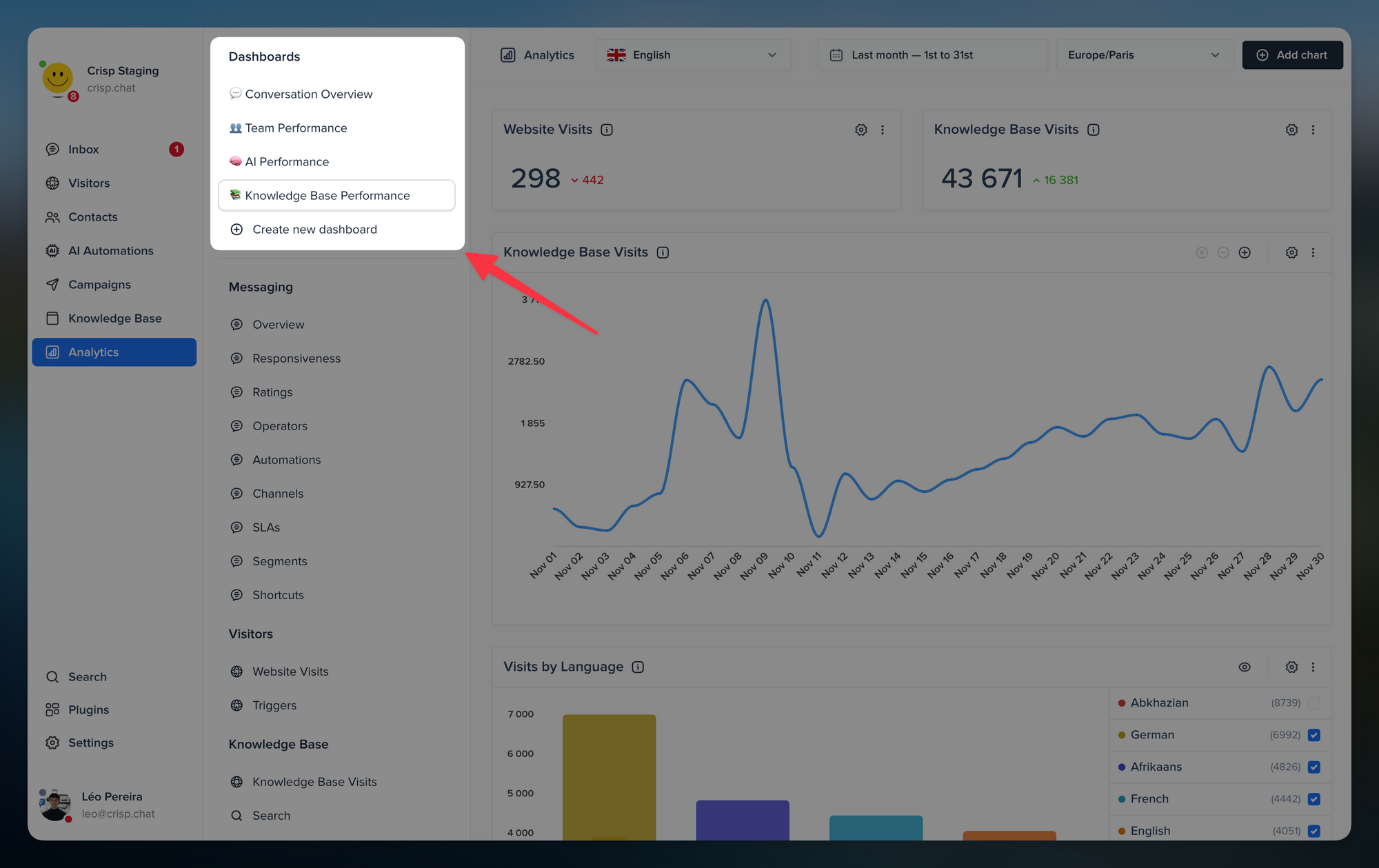1379x868 pixels.
Task: Click the French legend color dot
Action: pyautogui.click(x=1123, y=799)
